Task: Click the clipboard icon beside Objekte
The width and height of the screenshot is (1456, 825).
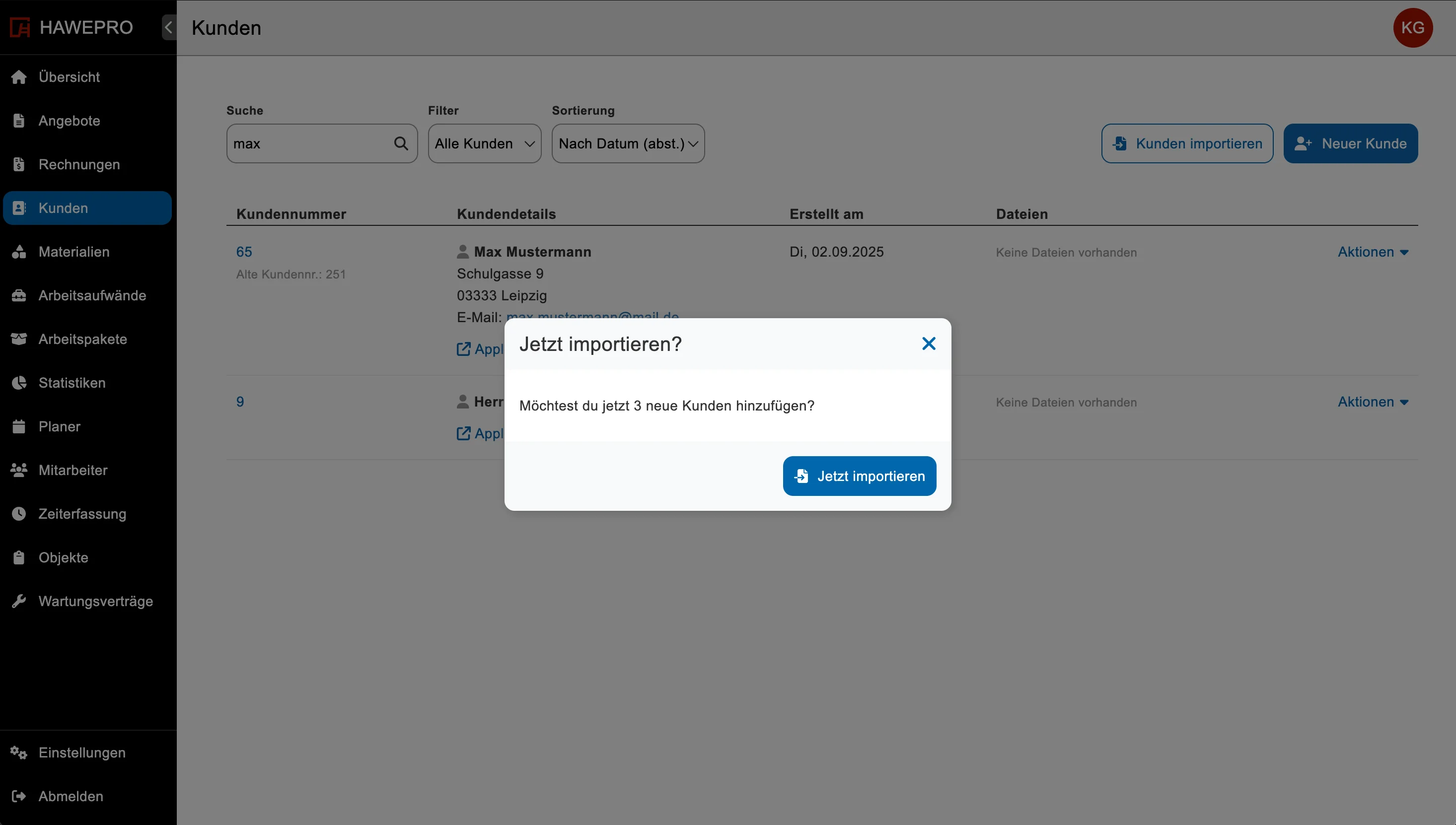Action: click(19, 557)
